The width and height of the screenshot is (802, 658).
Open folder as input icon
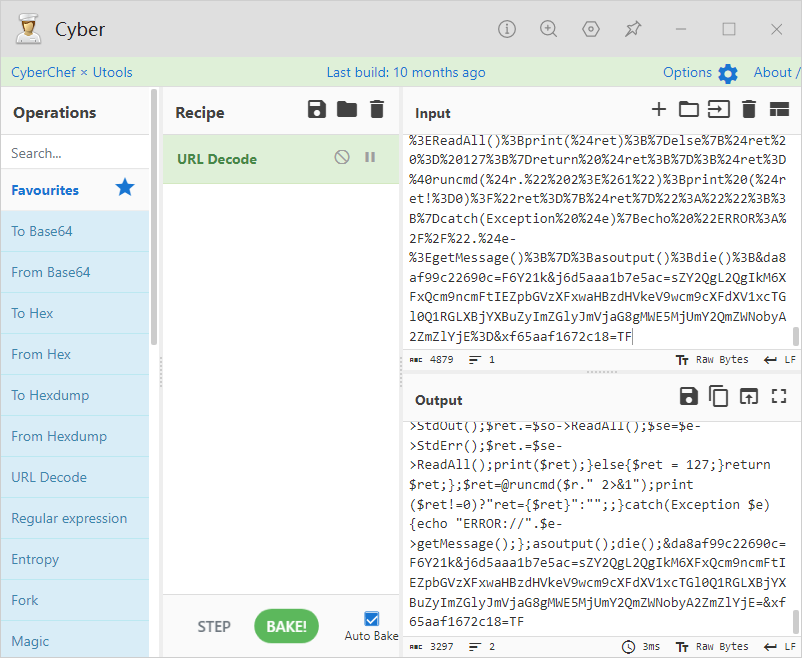tap(689, 109)
